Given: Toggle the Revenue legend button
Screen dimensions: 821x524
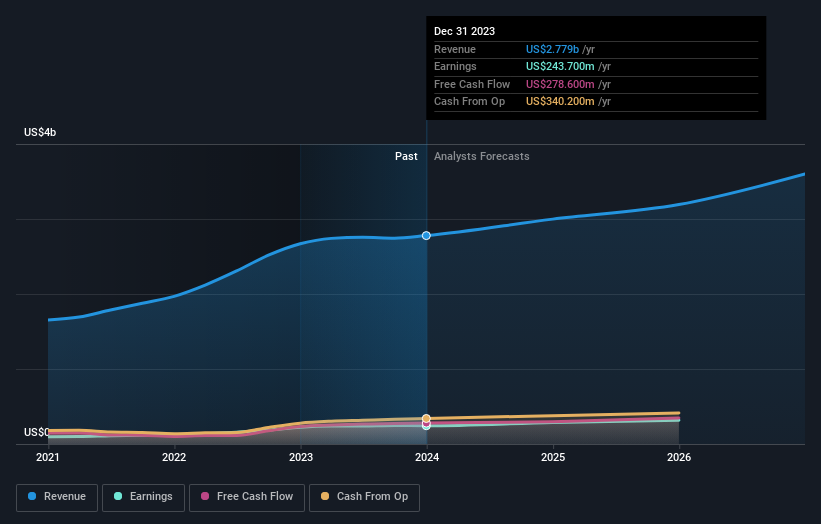Looking at the screenshot, I should coord(57,497).
